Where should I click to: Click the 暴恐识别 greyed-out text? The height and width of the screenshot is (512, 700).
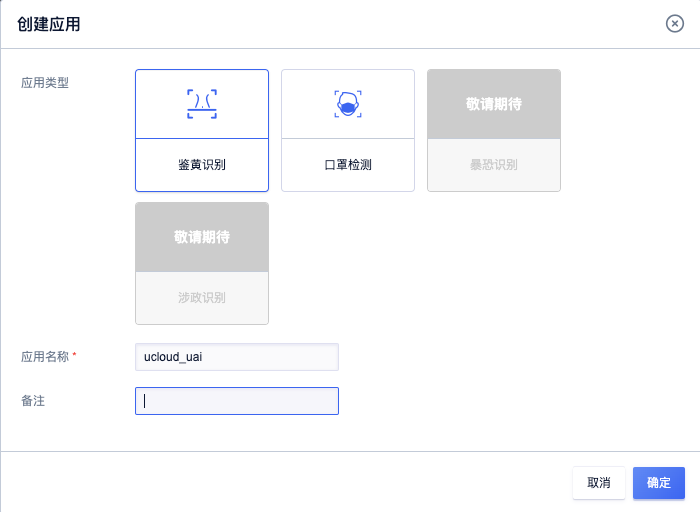pyautogui.click(x=494, y=165)
